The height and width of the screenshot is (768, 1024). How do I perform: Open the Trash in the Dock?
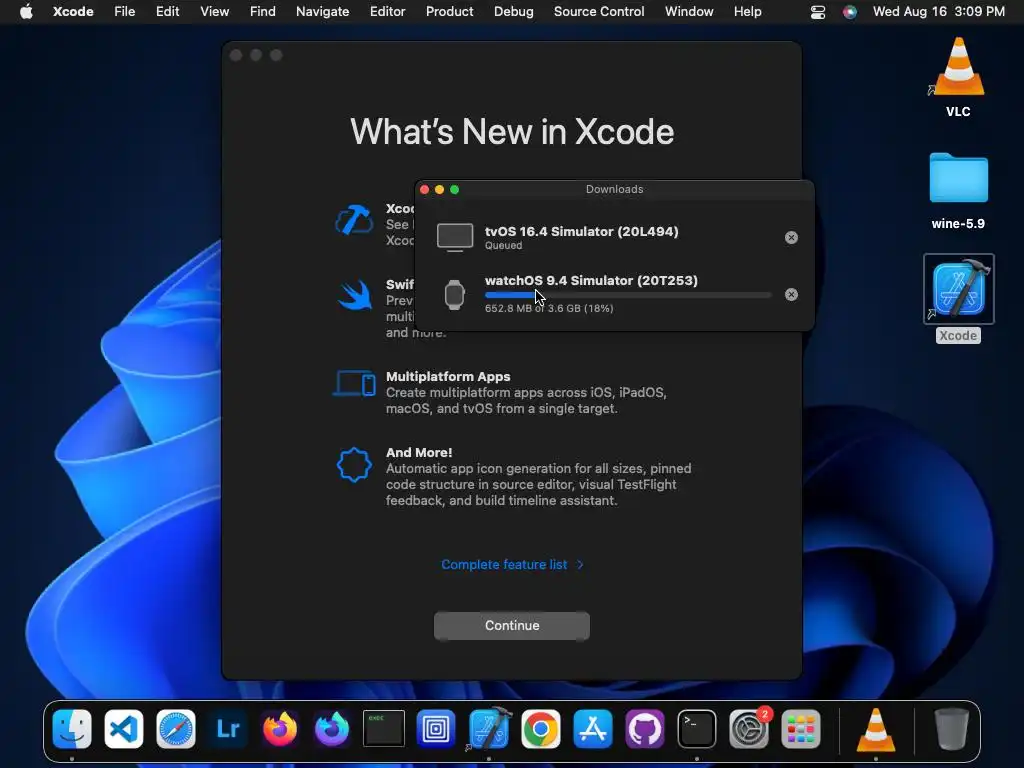pos(952,728)
